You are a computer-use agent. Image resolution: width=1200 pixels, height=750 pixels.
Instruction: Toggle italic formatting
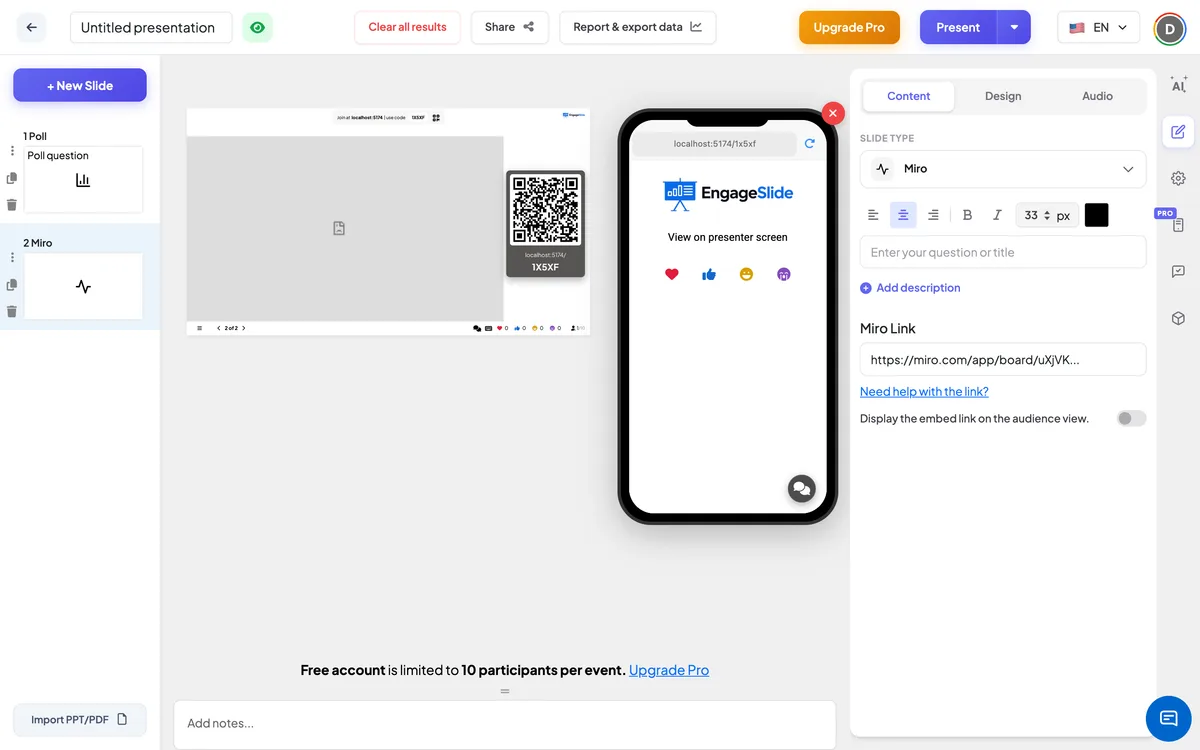(x=997, y=215)
